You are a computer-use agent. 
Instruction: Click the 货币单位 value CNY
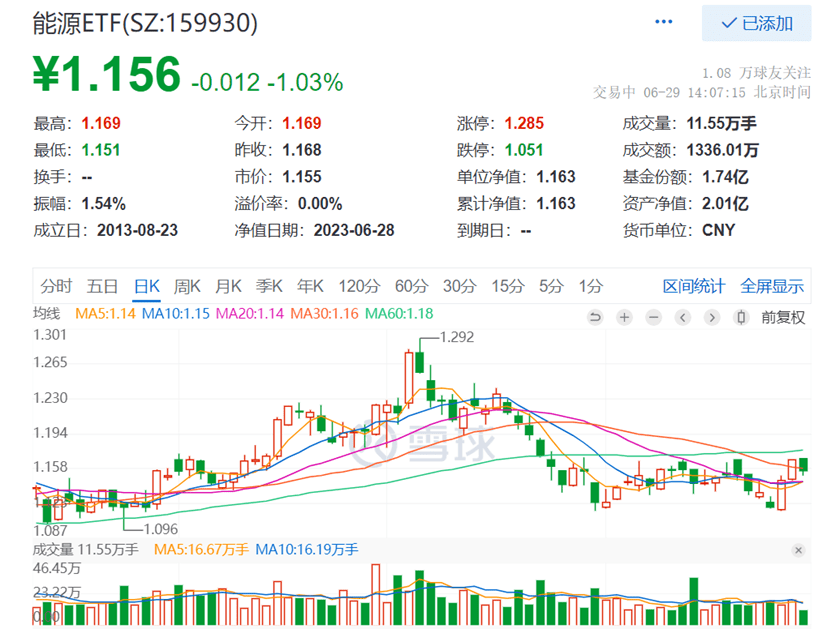(x=719, y=231)
